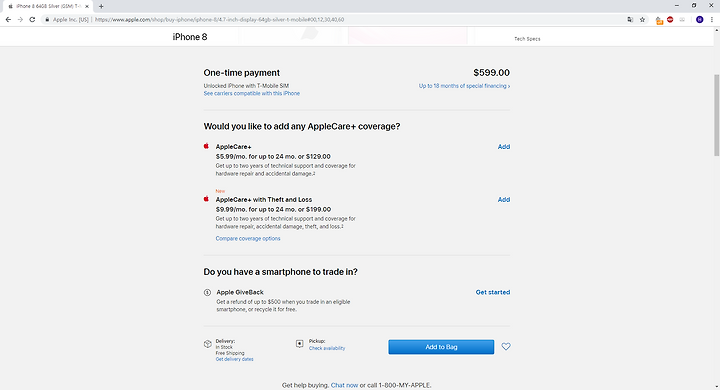Get started with Apple GiveBack
This screenshot has height=390, width=720.
coord(493,292)
